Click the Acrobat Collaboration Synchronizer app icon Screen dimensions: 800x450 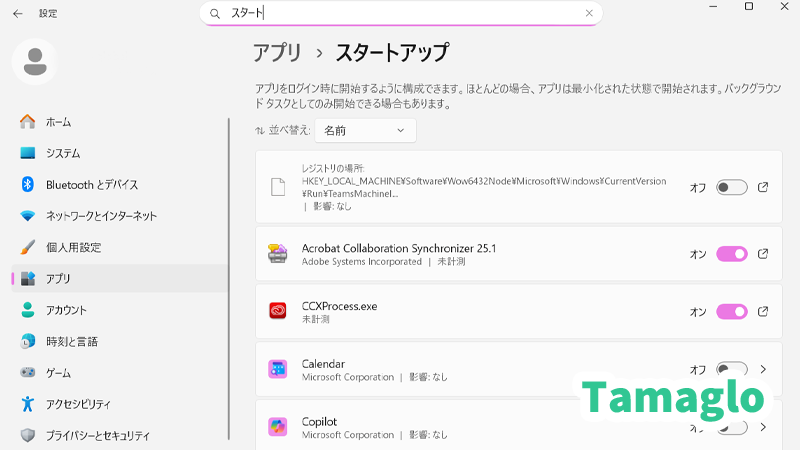278,254
